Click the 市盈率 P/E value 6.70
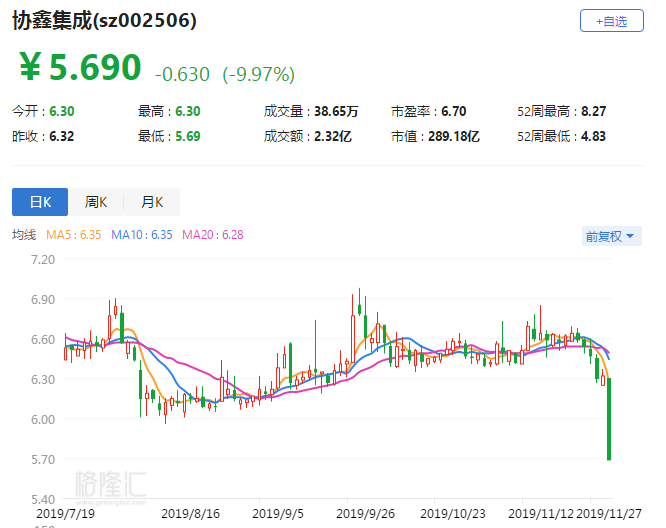Screen dimensions: 666x528 click(x=454, y=111)
